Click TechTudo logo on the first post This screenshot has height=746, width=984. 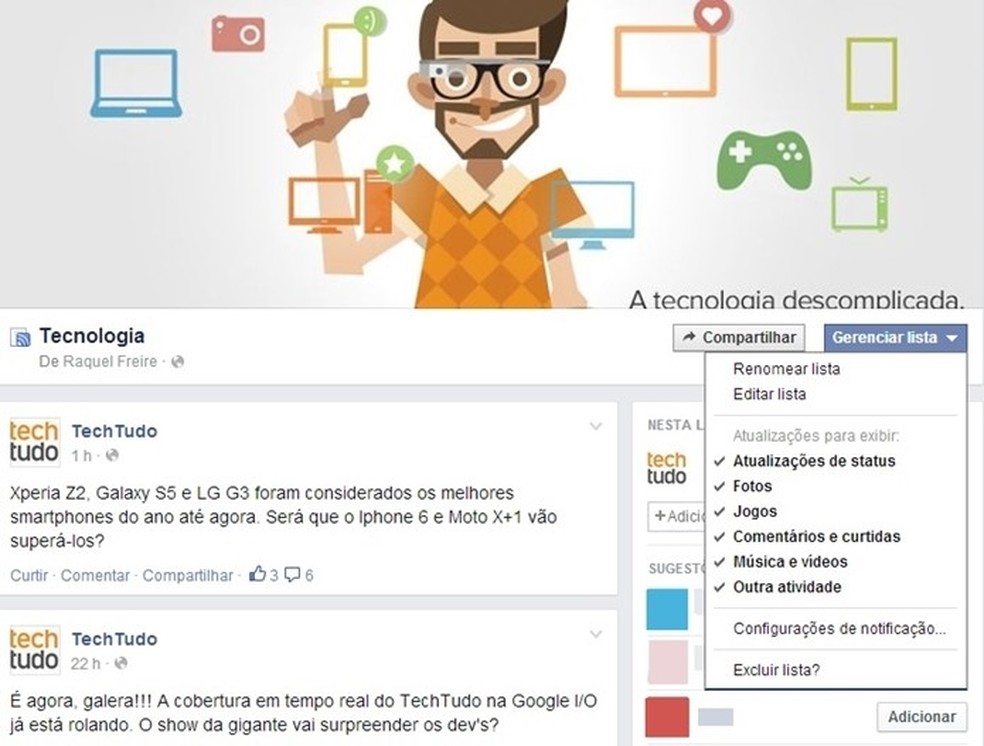pos(35,442)
